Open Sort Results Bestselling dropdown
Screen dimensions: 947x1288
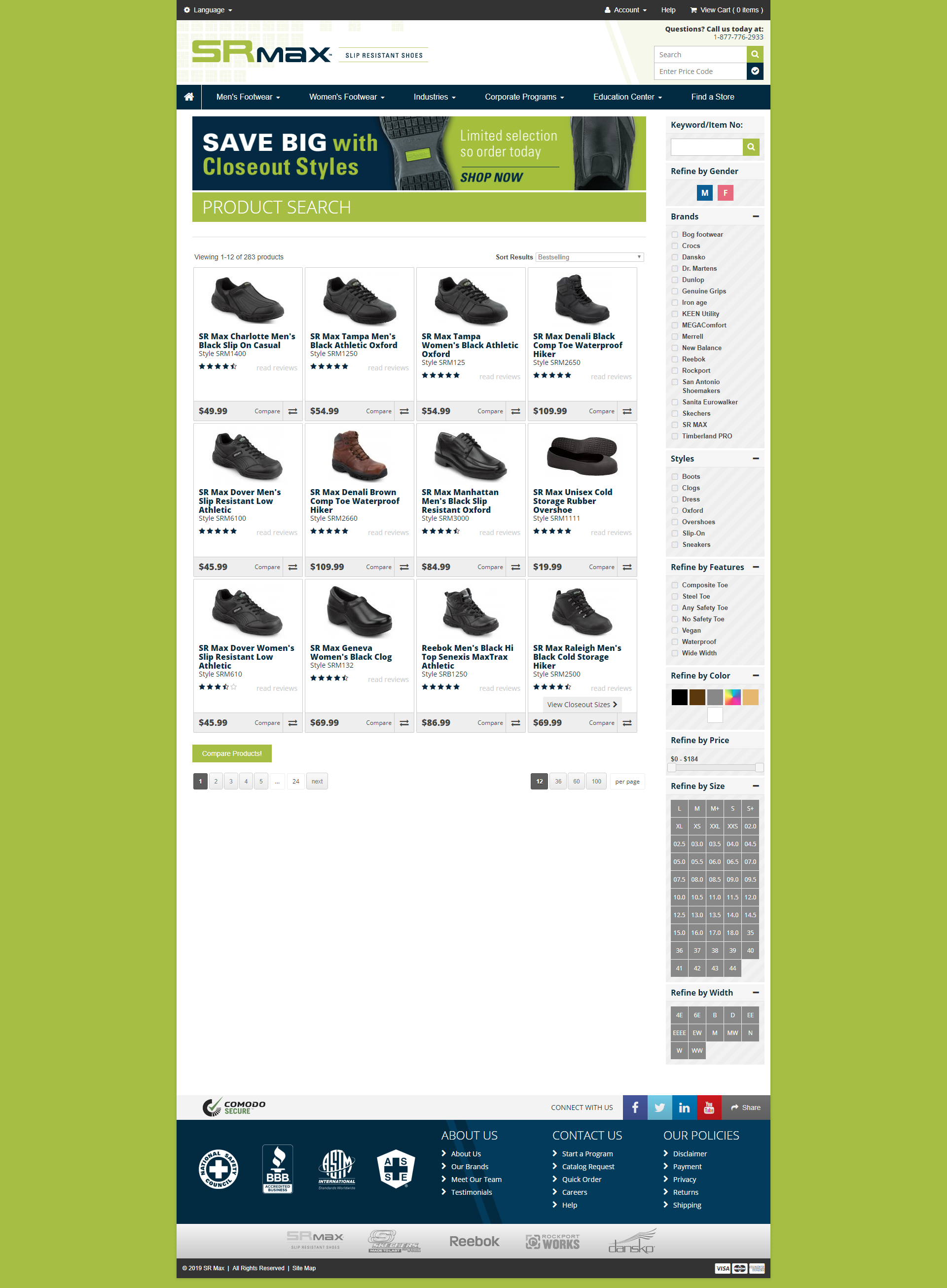tap(589, 257)
